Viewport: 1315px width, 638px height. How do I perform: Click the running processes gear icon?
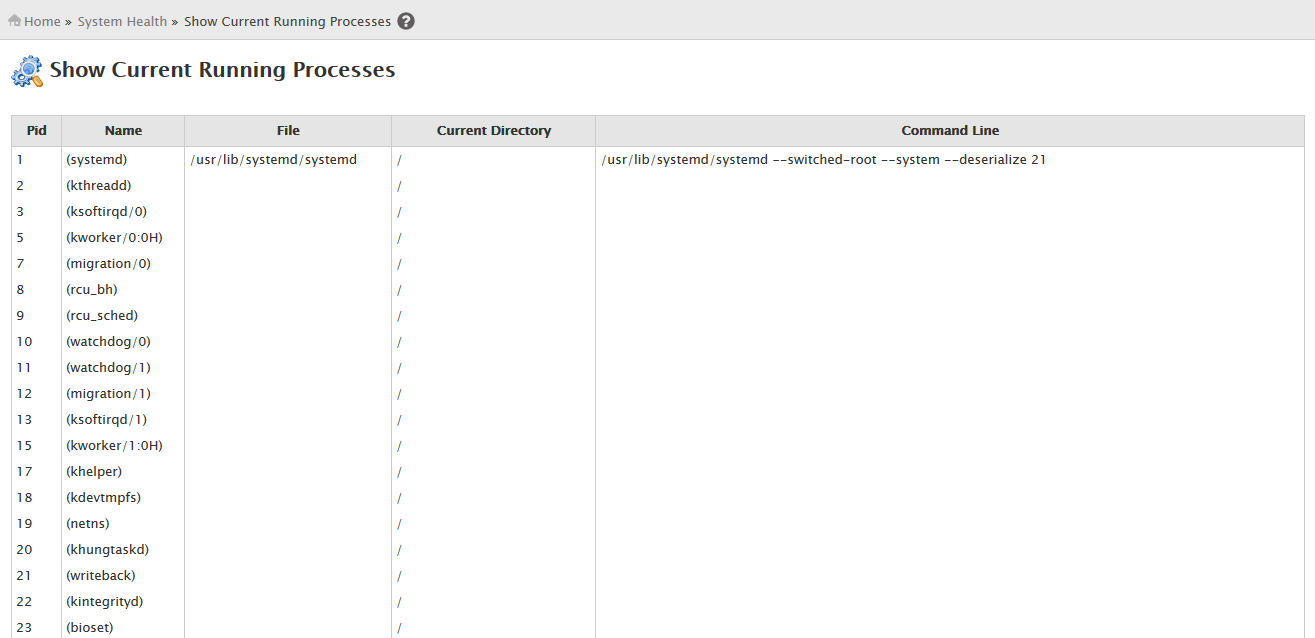pos(27,71)
